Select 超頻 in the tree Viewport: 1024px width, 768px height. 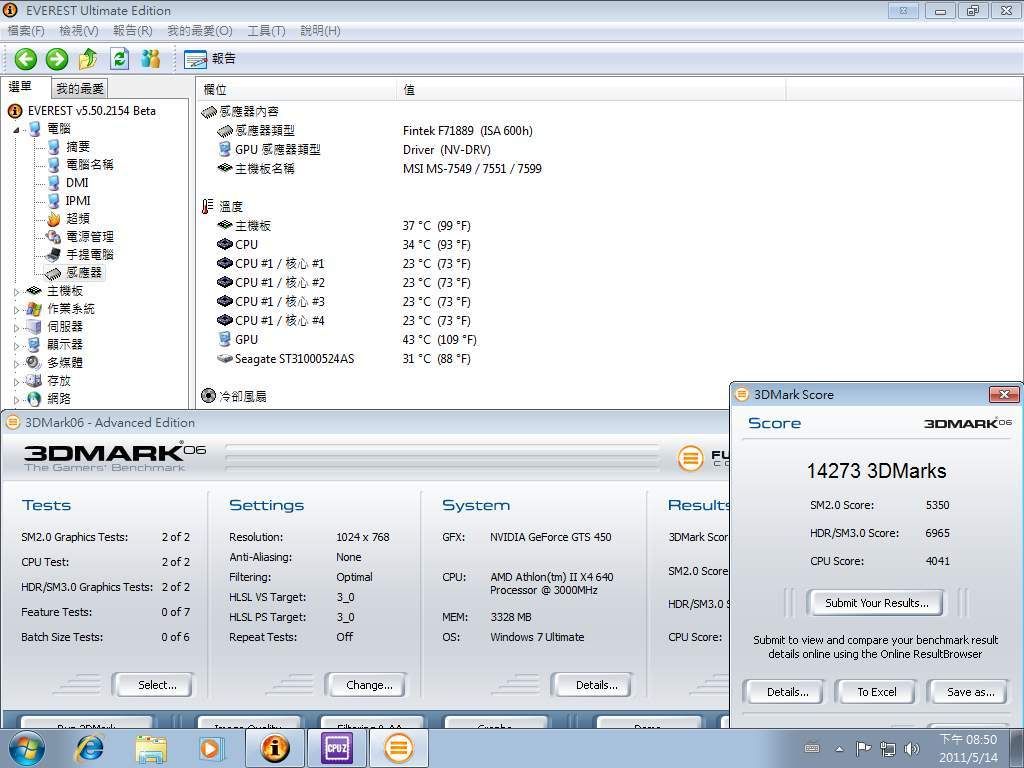78,219
